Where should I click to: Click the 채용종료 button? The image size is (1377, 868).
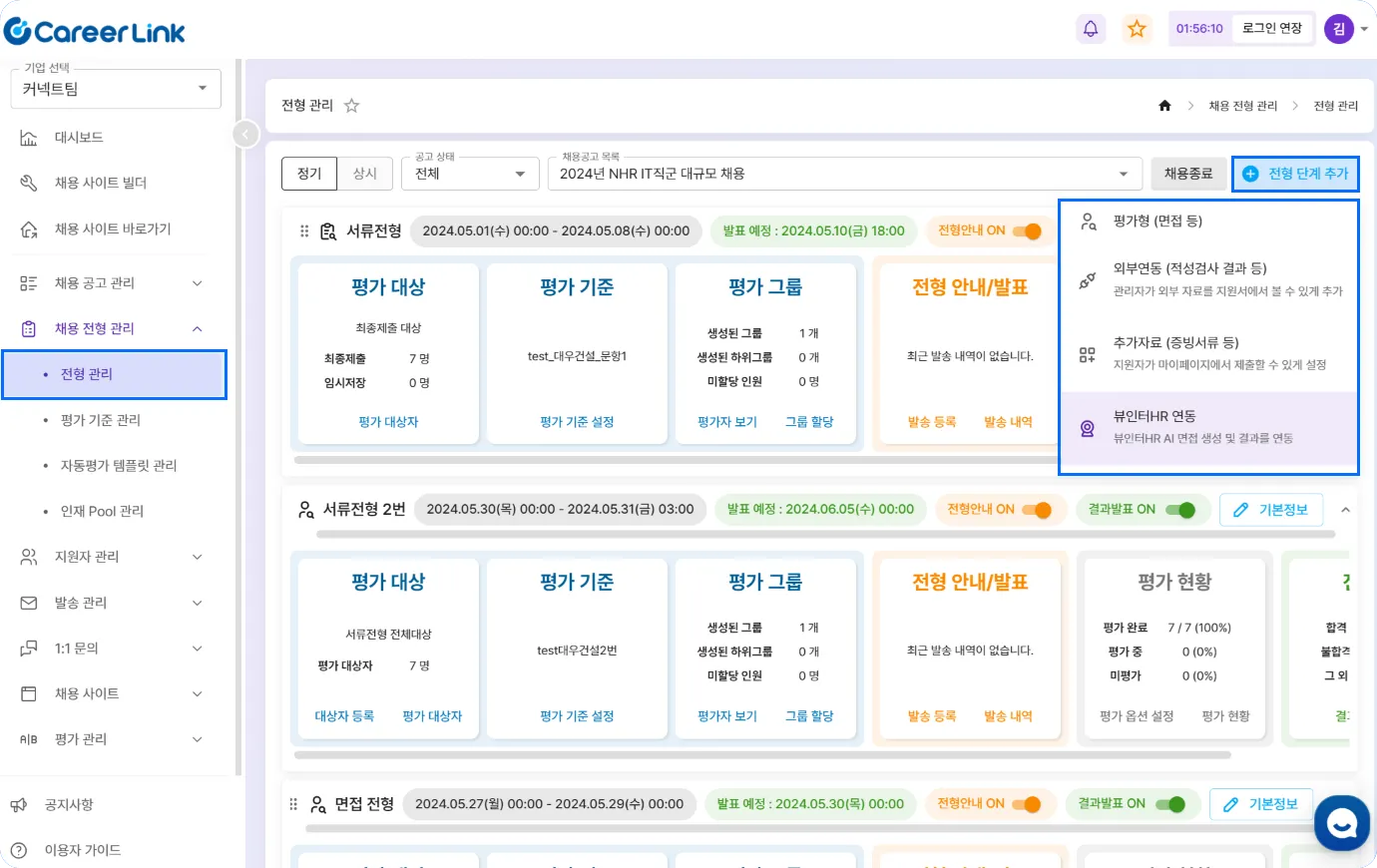(x=1188, y=174)
